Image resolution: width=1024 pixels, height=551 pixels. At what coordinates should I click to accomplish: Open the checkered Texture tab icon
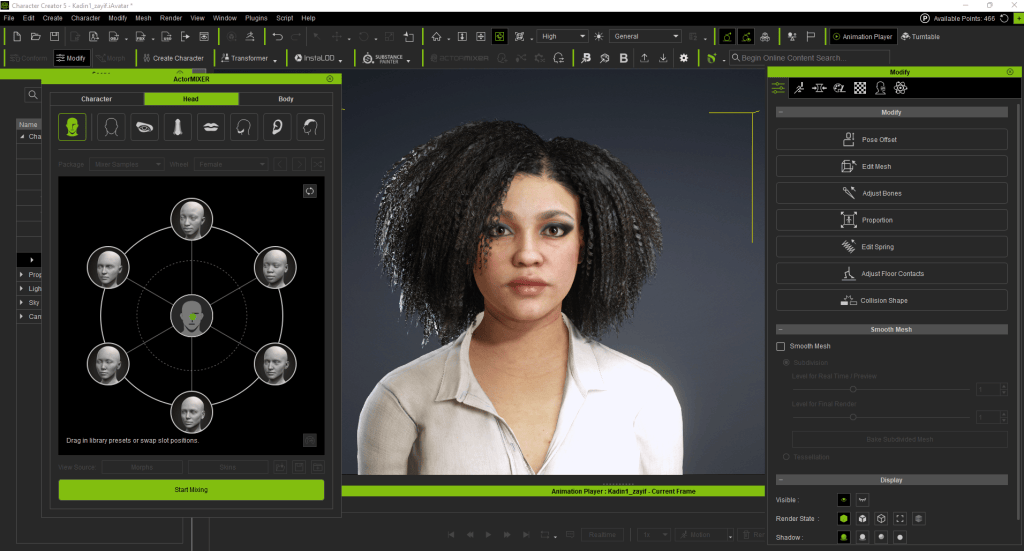click(860, 88)
